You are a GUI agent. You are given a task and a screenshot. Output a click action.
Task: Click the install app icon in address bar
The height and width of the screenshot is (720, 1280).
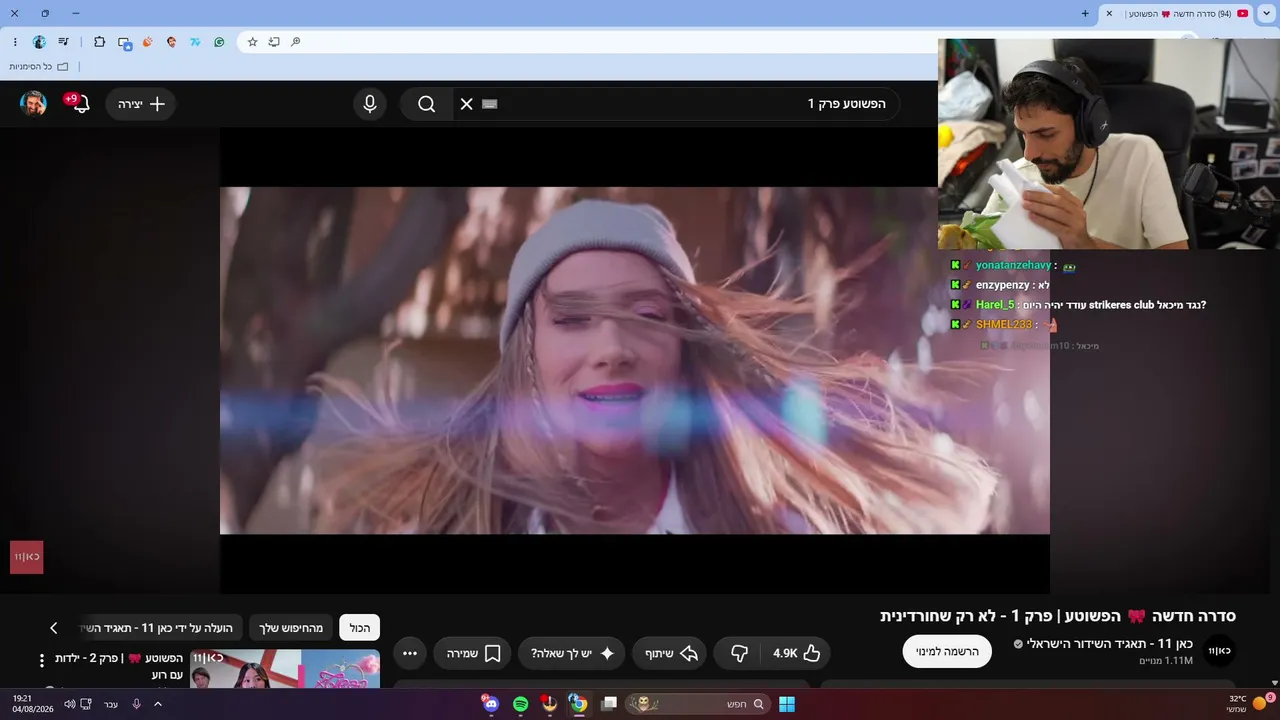pyautogui.click(x=274, y=42)
